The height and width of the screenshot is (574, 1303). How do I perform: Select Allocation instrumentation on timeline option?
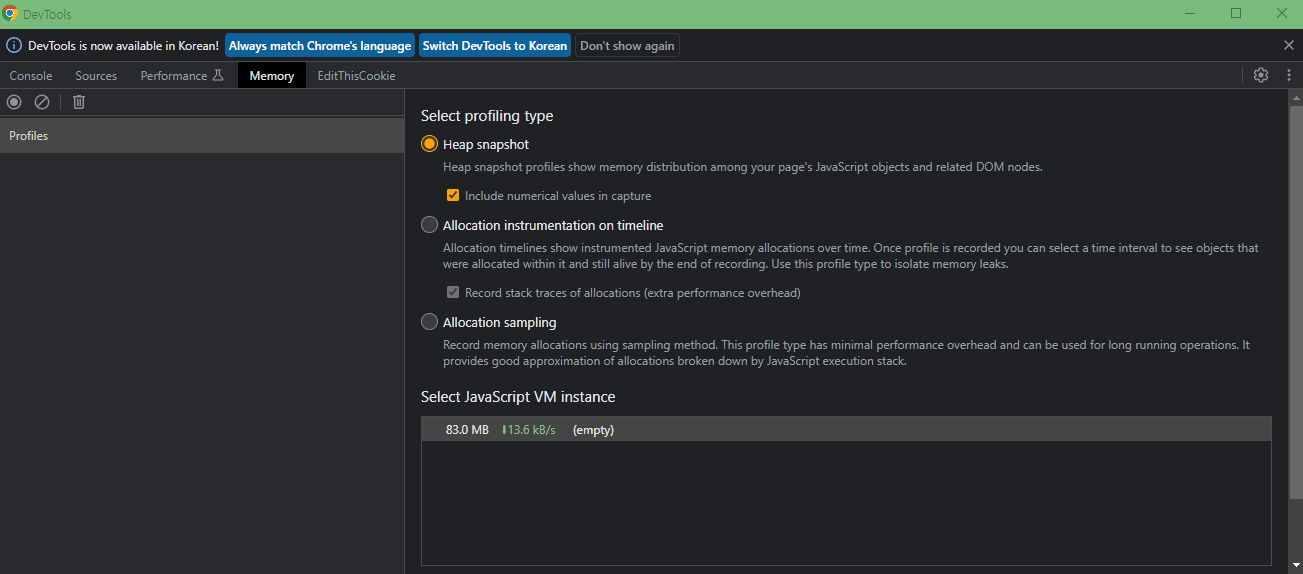430,225
